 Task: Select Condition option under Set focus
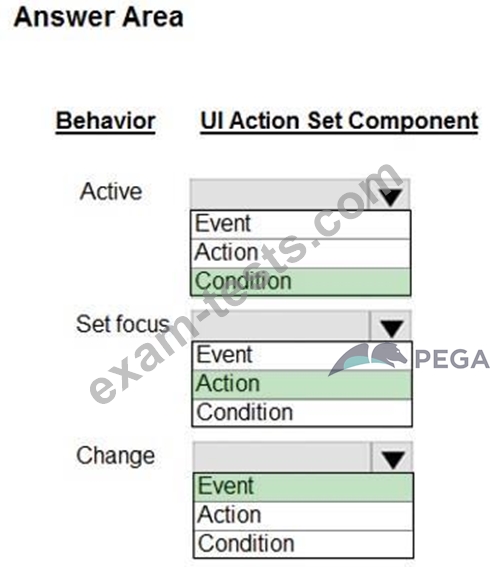pyautogui.click(x=302, y=413)
